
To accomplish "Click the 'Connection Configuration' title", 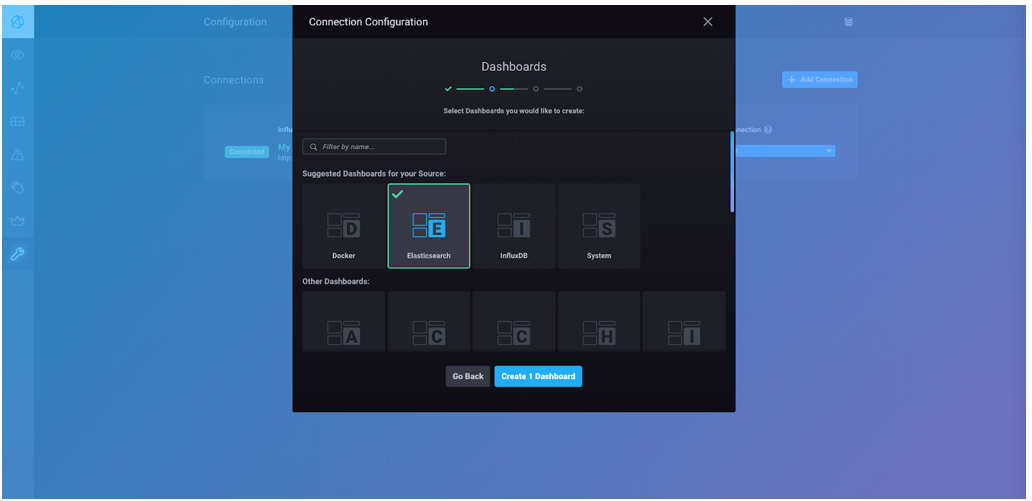I will [x=369, y=22].
